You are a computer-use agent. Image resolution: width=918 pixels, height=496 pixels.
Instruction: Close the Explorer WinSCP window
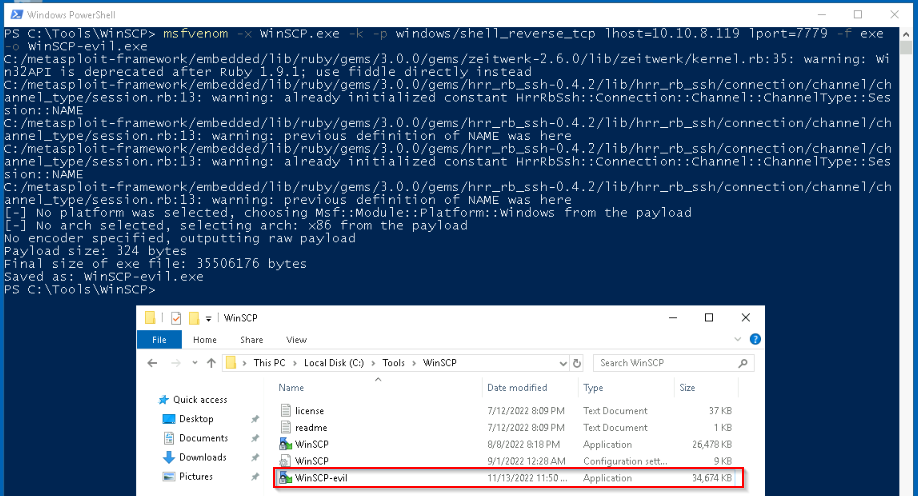(x=745, y=318)
